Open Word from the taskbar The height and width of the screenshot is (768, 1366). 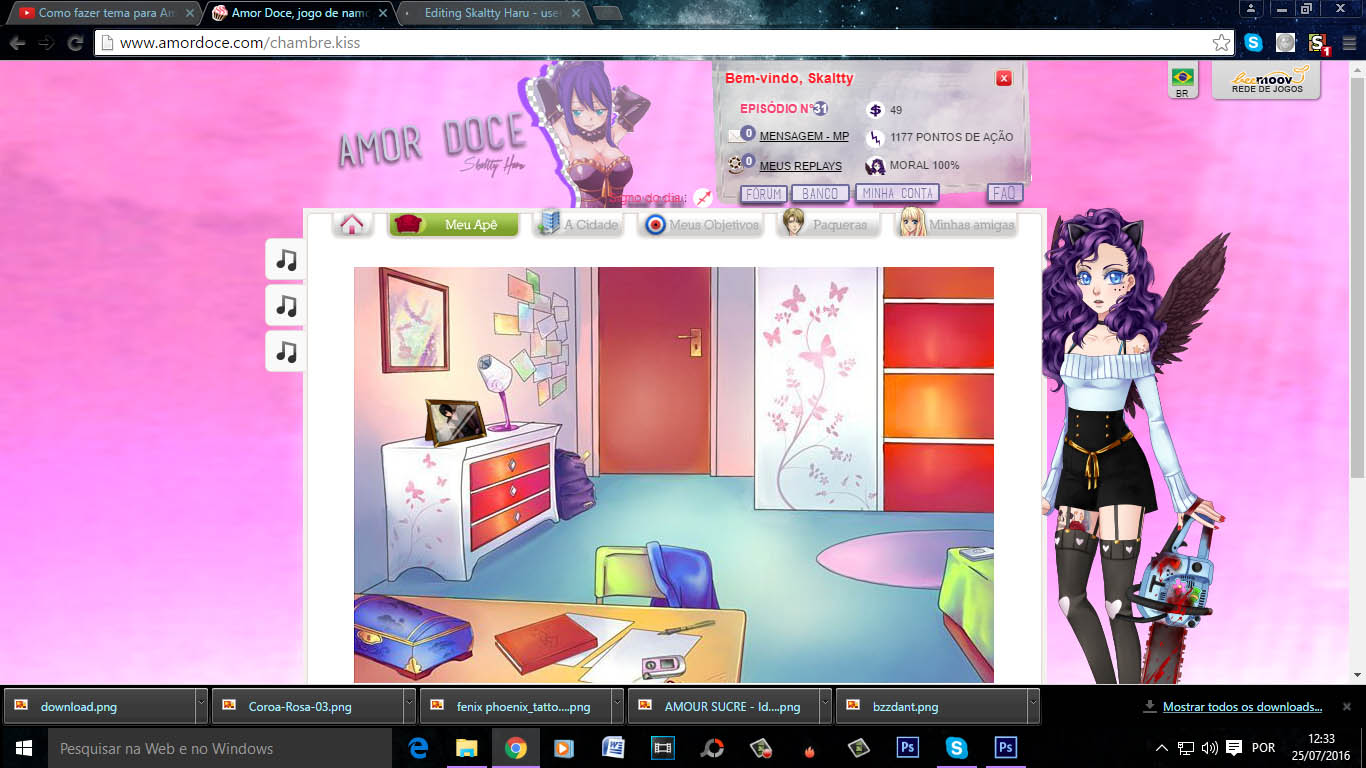(613, 748)
